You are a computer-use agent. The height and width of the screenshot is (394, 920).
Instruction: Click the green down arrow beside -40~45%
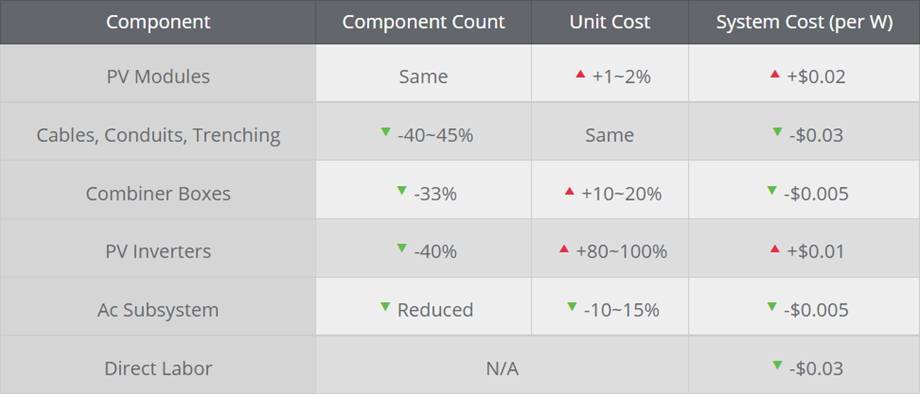(x=385, y=132)
